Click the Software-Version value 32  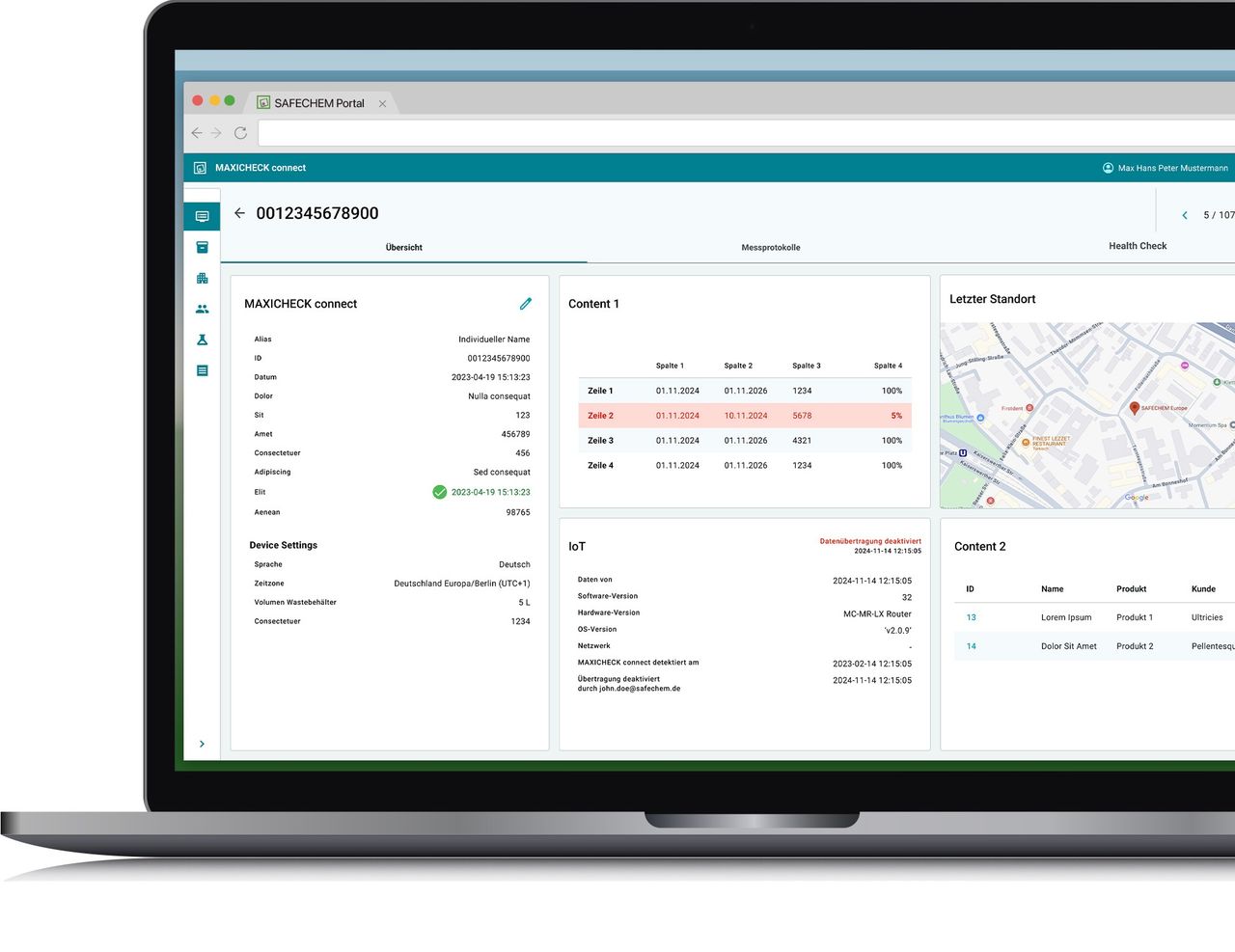click(907, 597)
